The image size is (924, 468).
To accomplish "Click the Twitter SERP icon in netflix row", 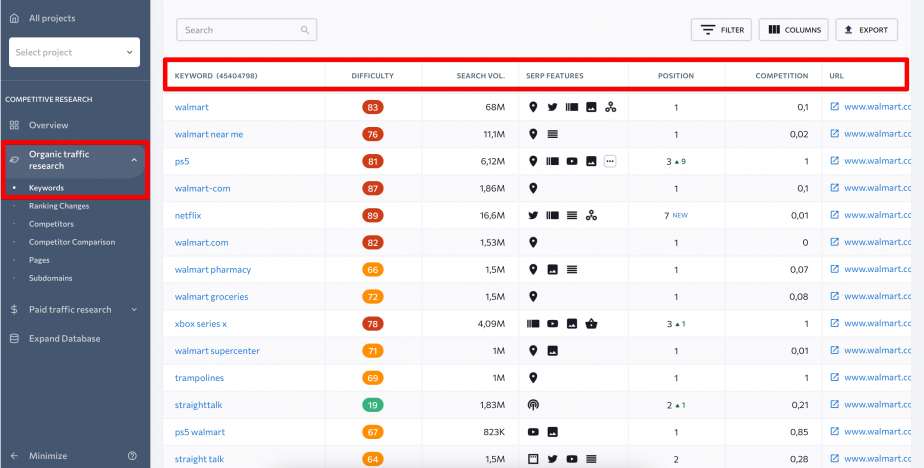I will point(533,216).
